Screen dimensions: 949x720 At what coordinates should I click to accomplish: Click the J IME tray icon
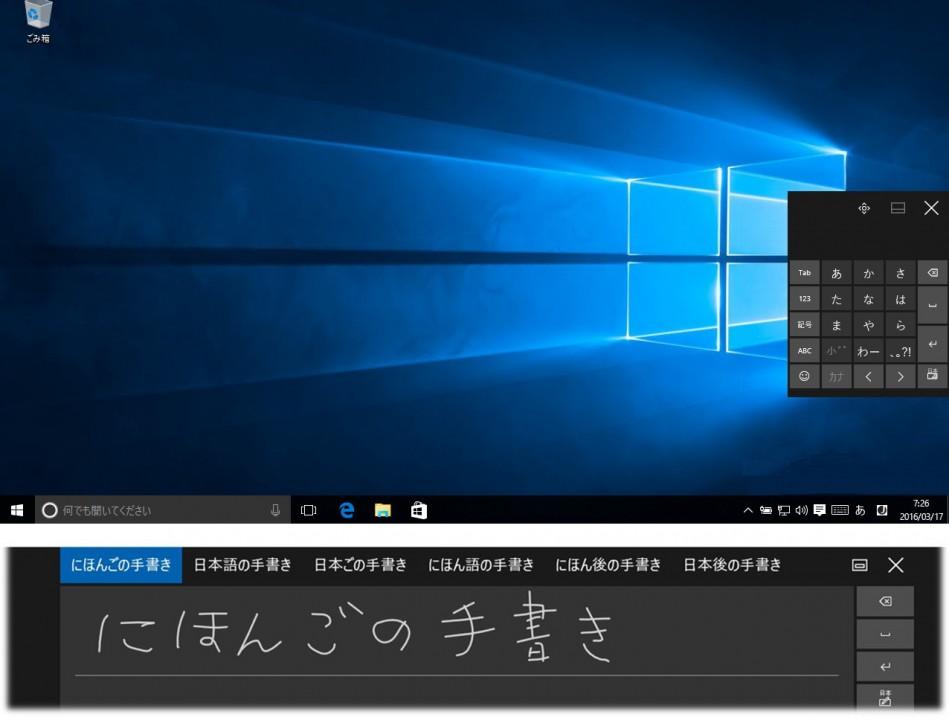coord(882,510)
